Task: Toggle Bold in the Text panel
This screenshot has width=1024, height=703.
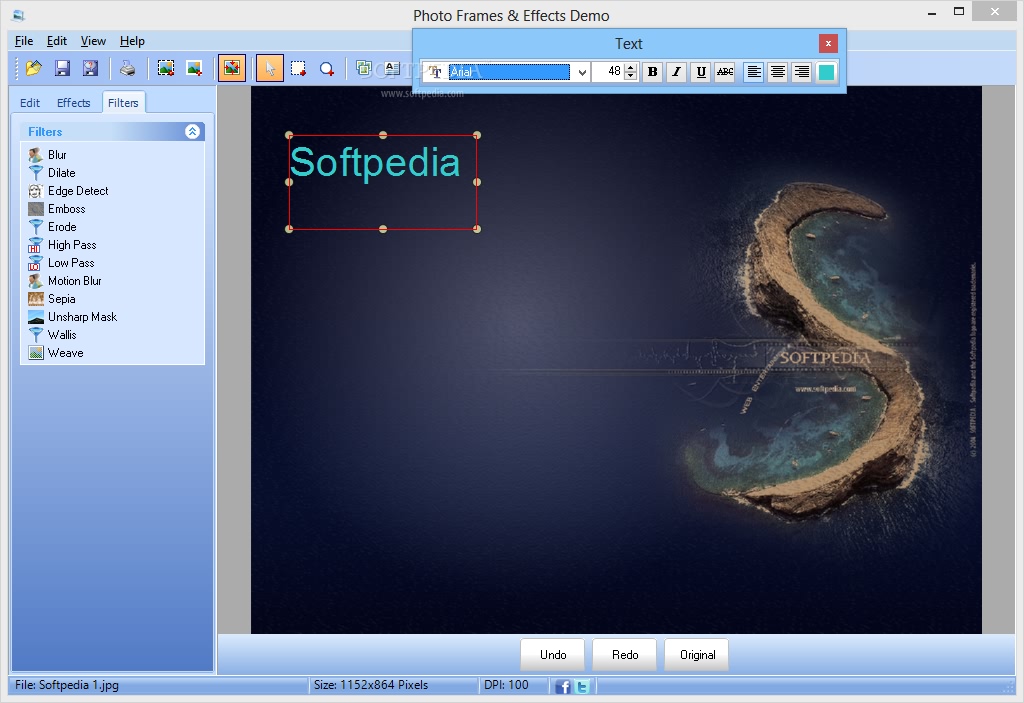Action: [652, 72]
